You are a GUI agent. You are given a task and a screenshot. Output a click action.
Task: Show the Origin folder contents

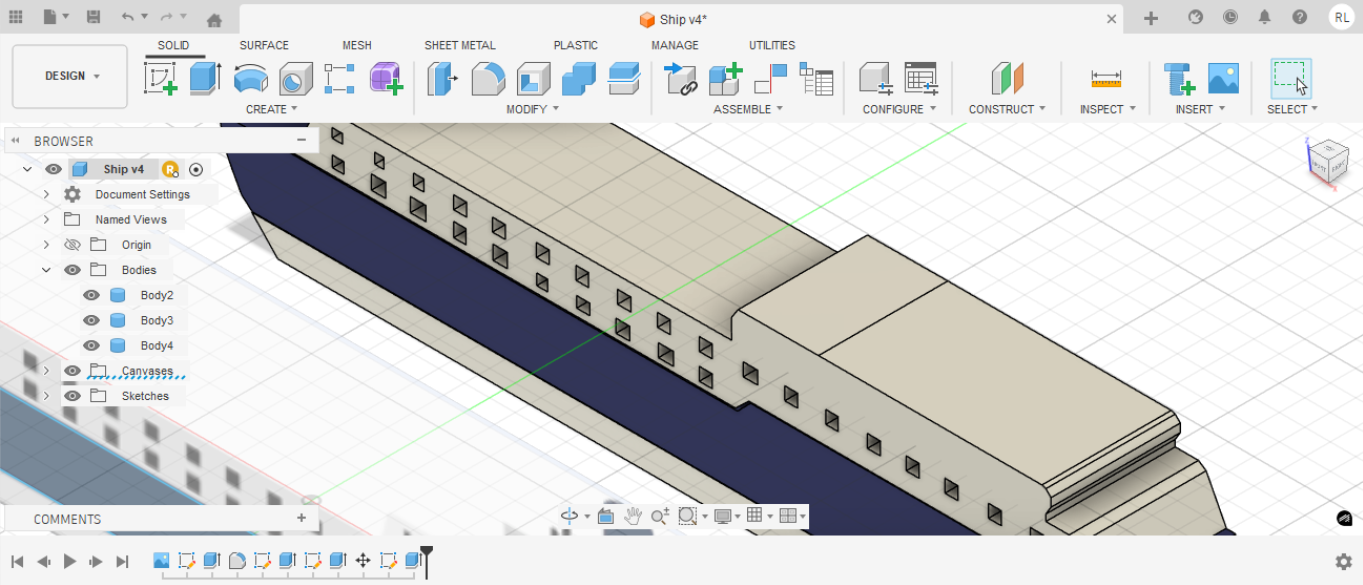46,244
